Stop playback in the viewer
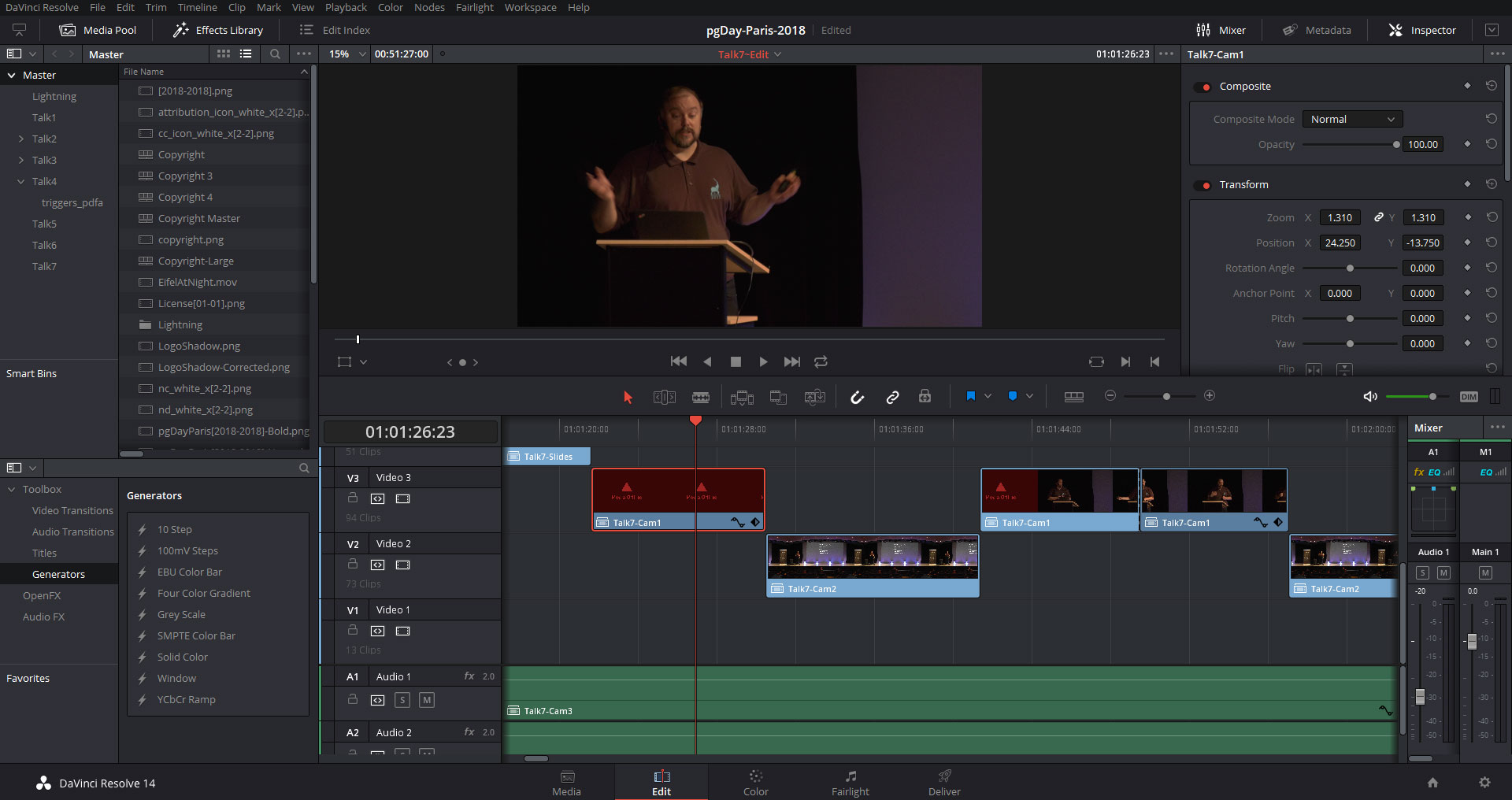Screen dimensions: 1512x800 [x=736, y=361]
